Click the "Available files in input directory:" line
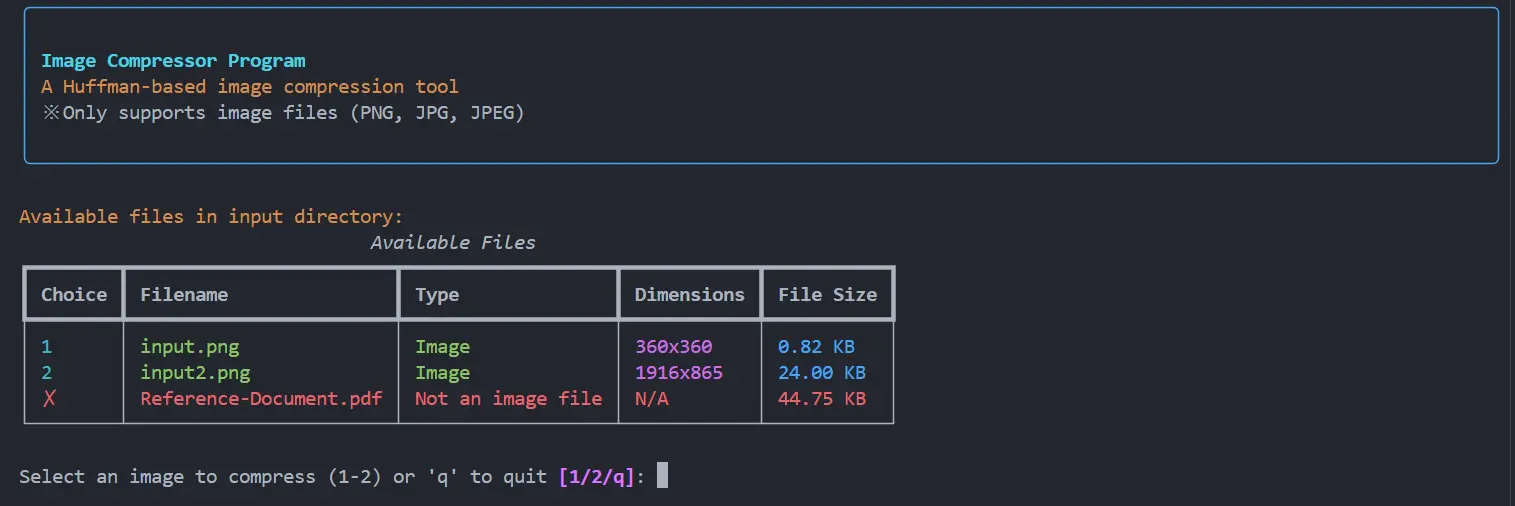 coord(211,217)
